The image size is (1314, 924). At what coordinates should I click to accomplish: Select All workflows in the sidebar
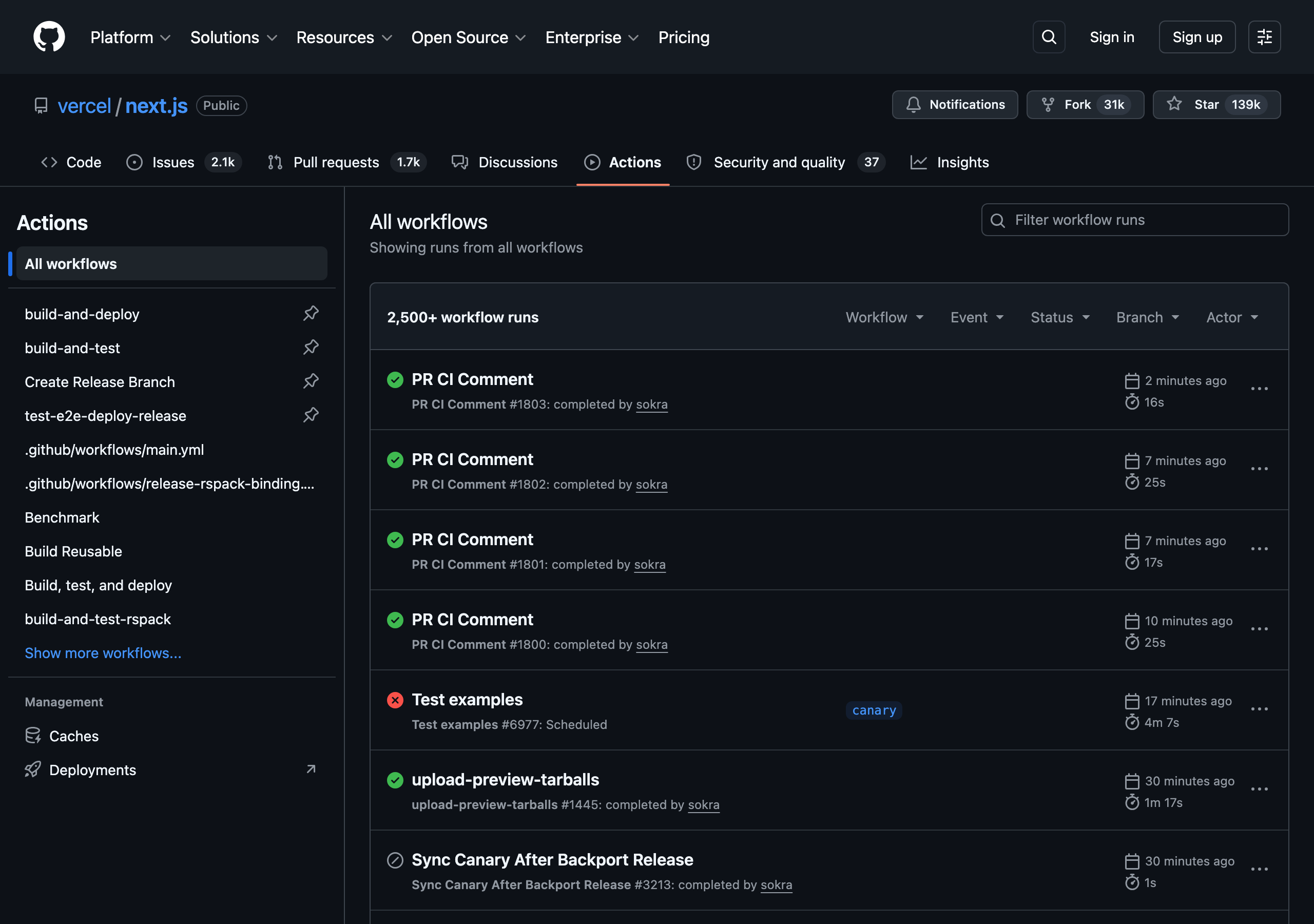point(171,264)
